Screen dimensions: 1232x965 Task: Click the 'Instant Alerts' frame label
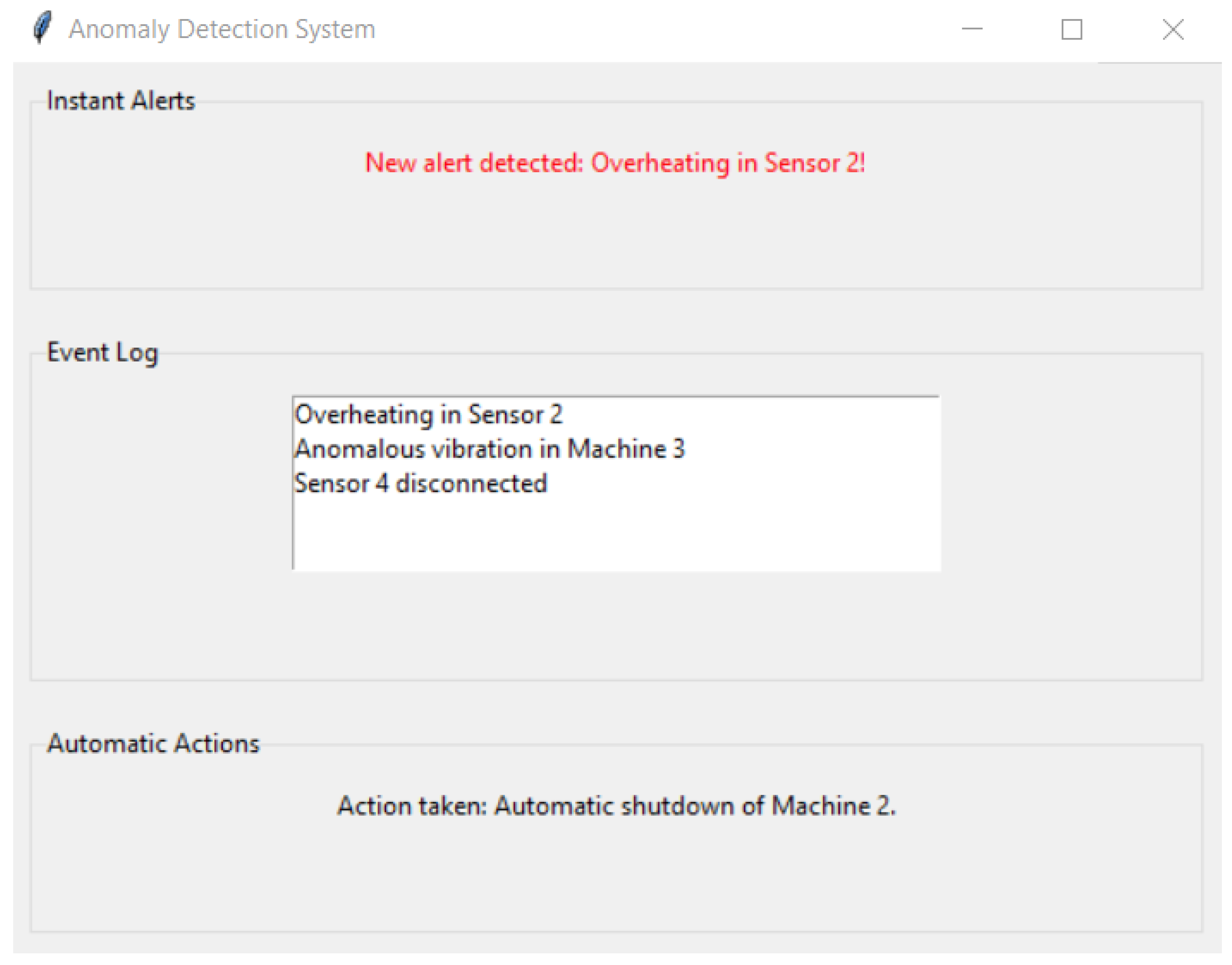(121, 101)
